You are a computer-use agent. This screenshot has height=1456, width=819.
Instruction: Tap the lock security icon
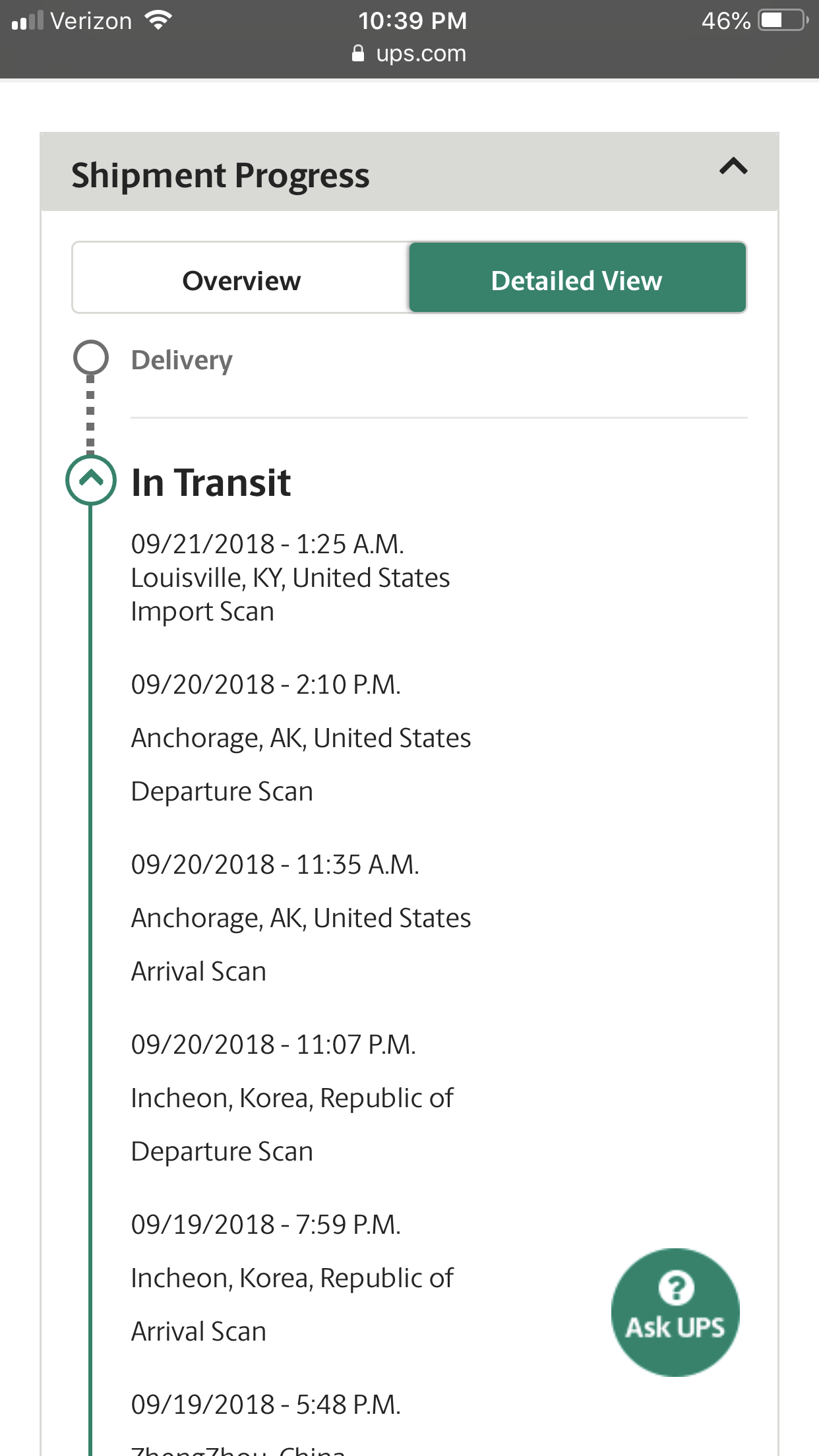point(358,53)
